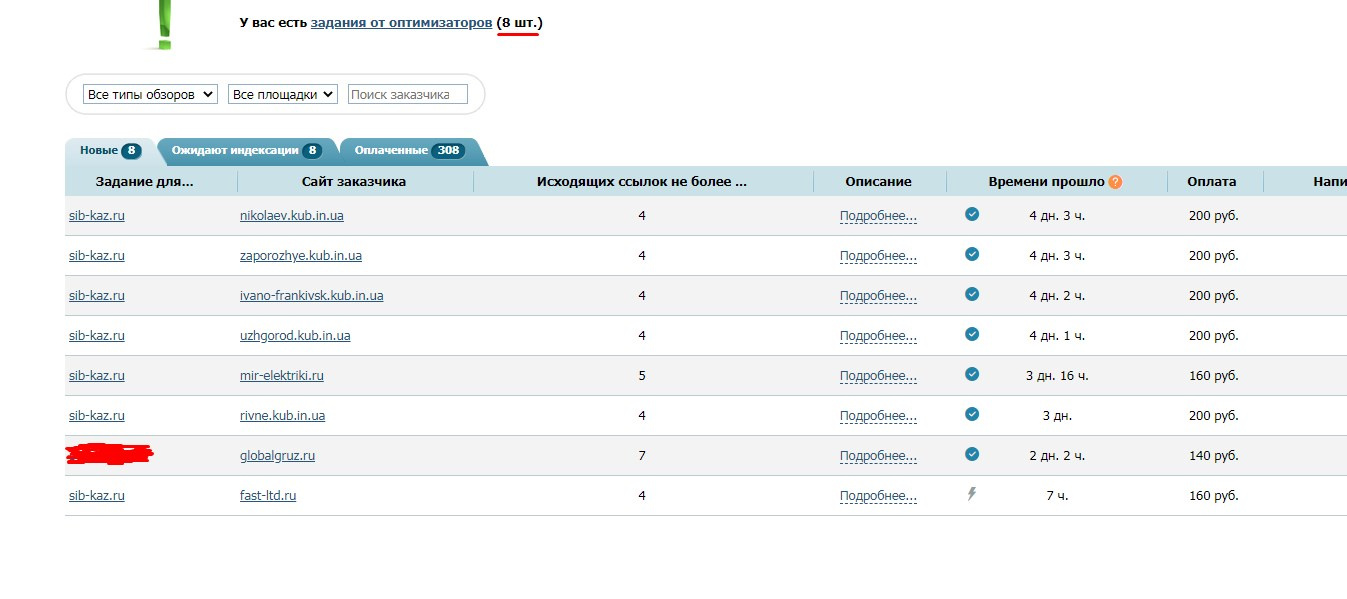Expand Подробнее for uzhgorod.kub.in.ua task
This screenshot has height=599, width=1347.
tap(878, 336)
